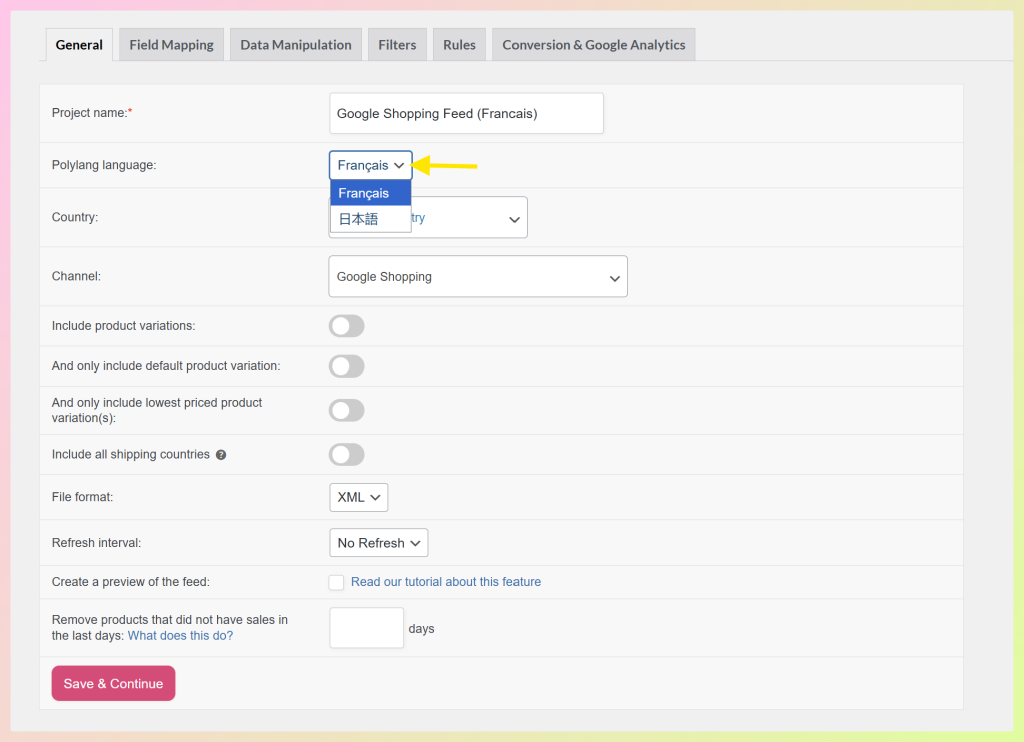Toggle Include all shipping countries switch

pyautogui.click(x=346, y=455)
